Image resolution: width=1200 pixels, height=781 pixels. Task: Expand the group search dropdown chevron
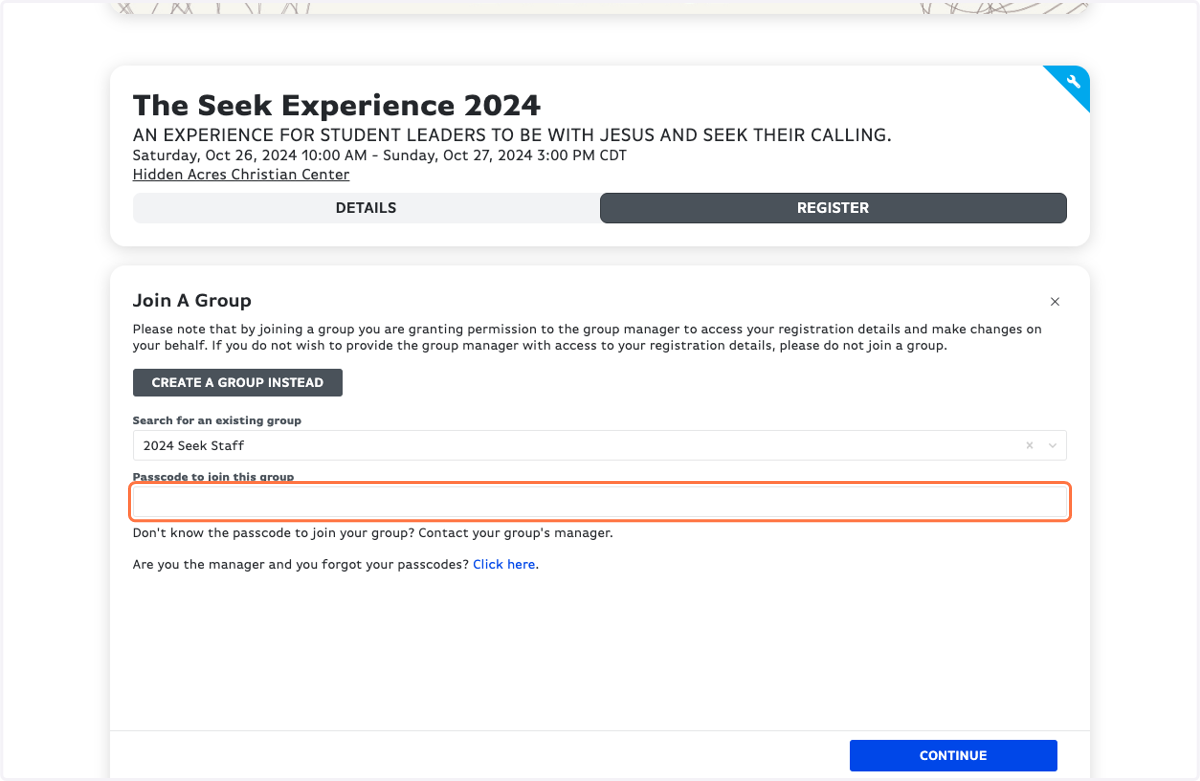[x=1053, y=446]
